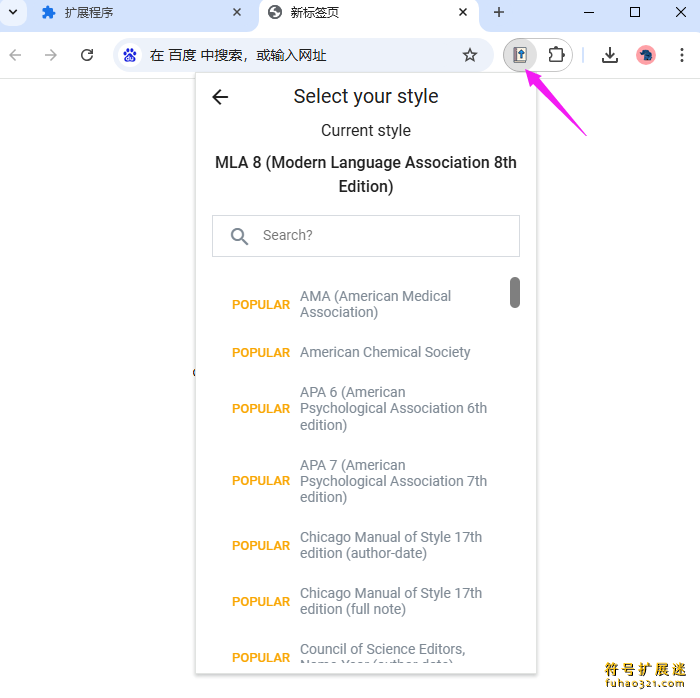Select Chicago 17th edition (full note) style

pos(391,601)
